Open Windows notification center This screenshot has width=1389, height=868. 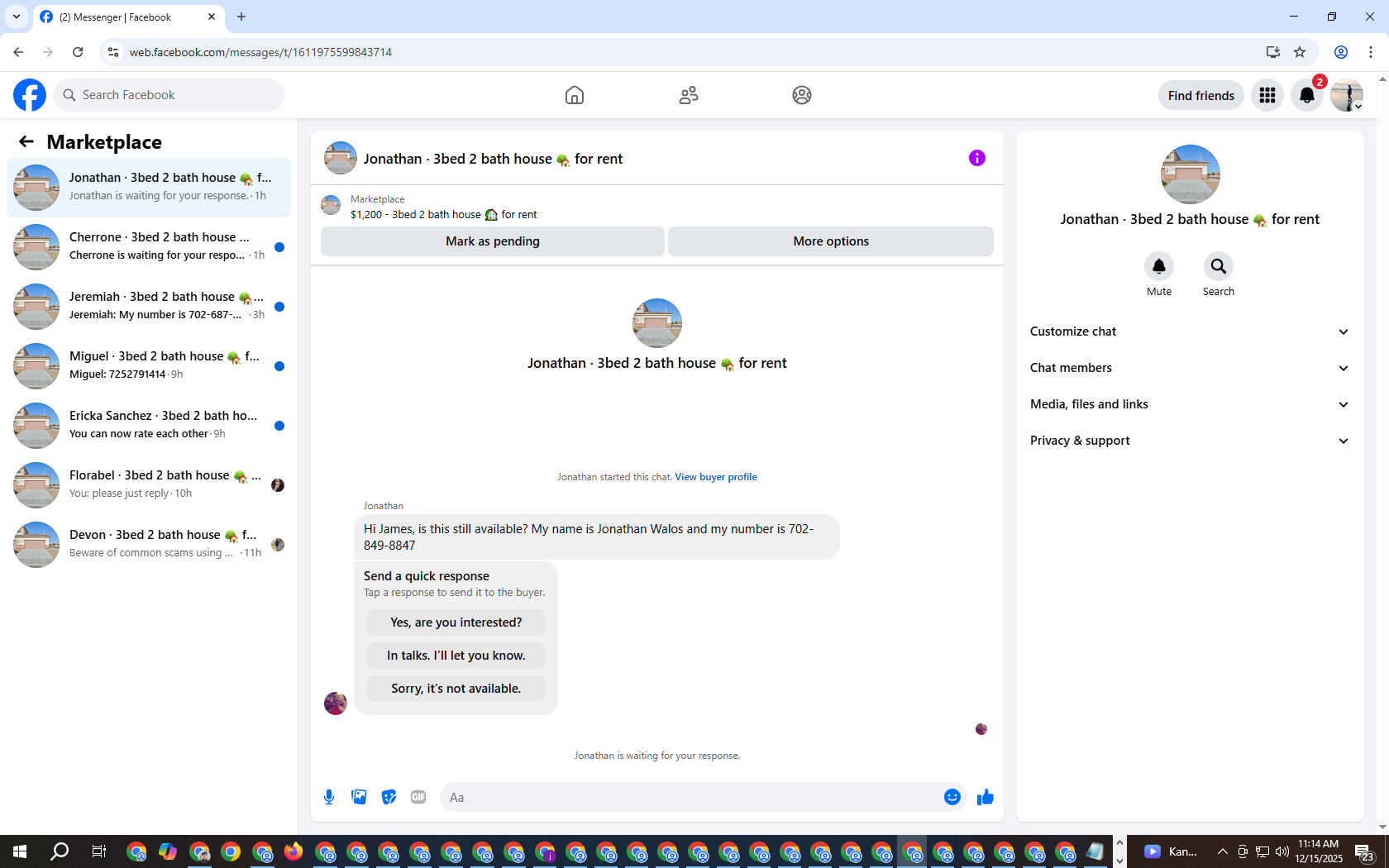coord(1365,851)
